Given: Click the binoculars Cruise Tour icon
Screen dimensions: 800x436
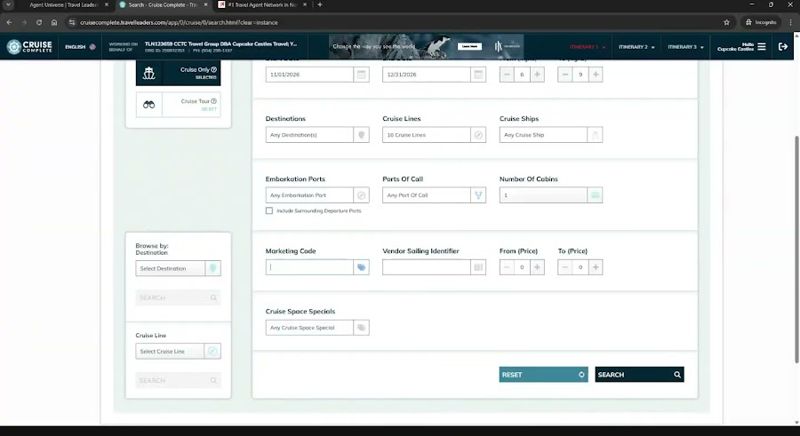Looking at the screenshot, I should 149,105.
